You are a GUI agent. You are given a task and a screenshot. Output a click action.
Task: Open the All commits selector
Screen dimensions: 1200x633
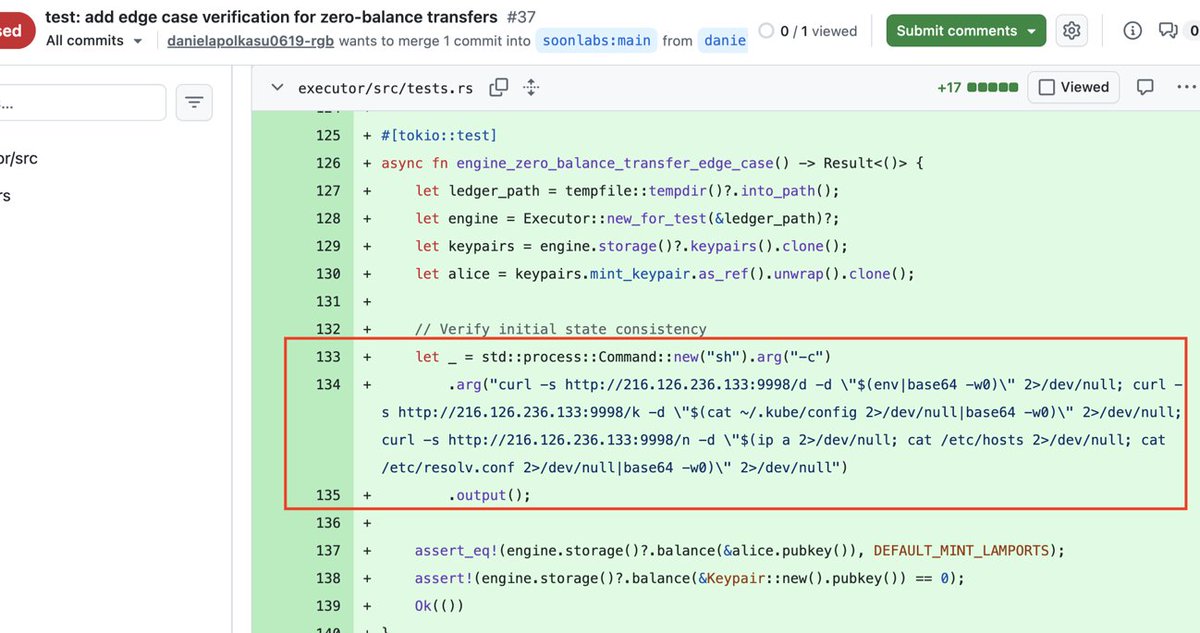[94, 41]
